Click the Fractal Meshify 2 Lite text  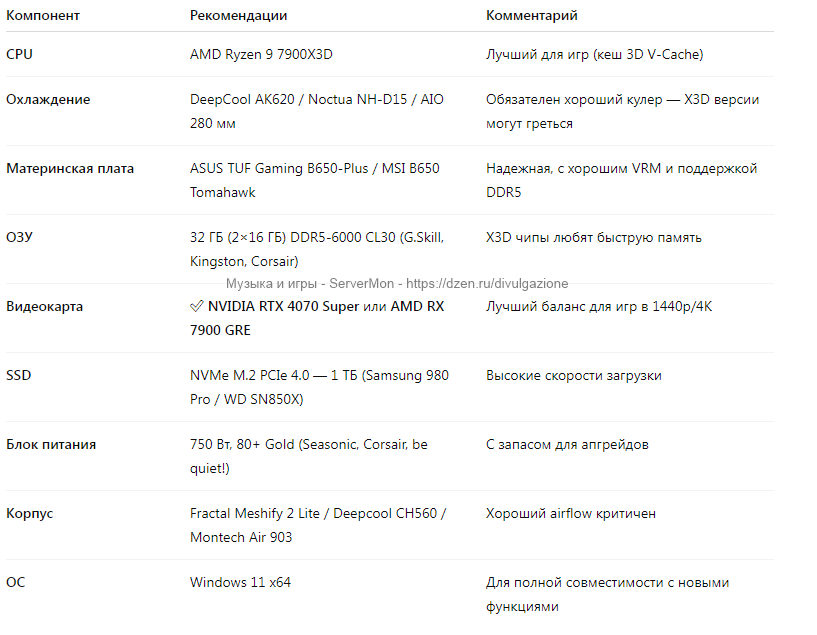255,514
